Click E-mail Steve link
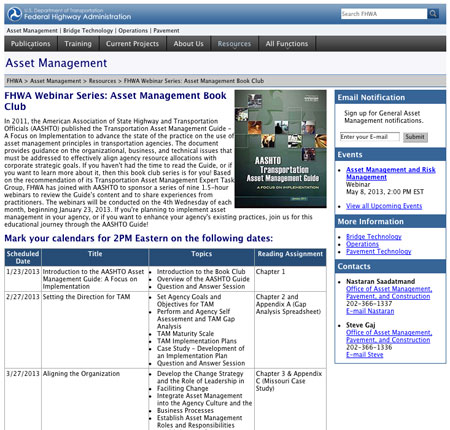This screenshot has width=450, height=430. point(365,355)
